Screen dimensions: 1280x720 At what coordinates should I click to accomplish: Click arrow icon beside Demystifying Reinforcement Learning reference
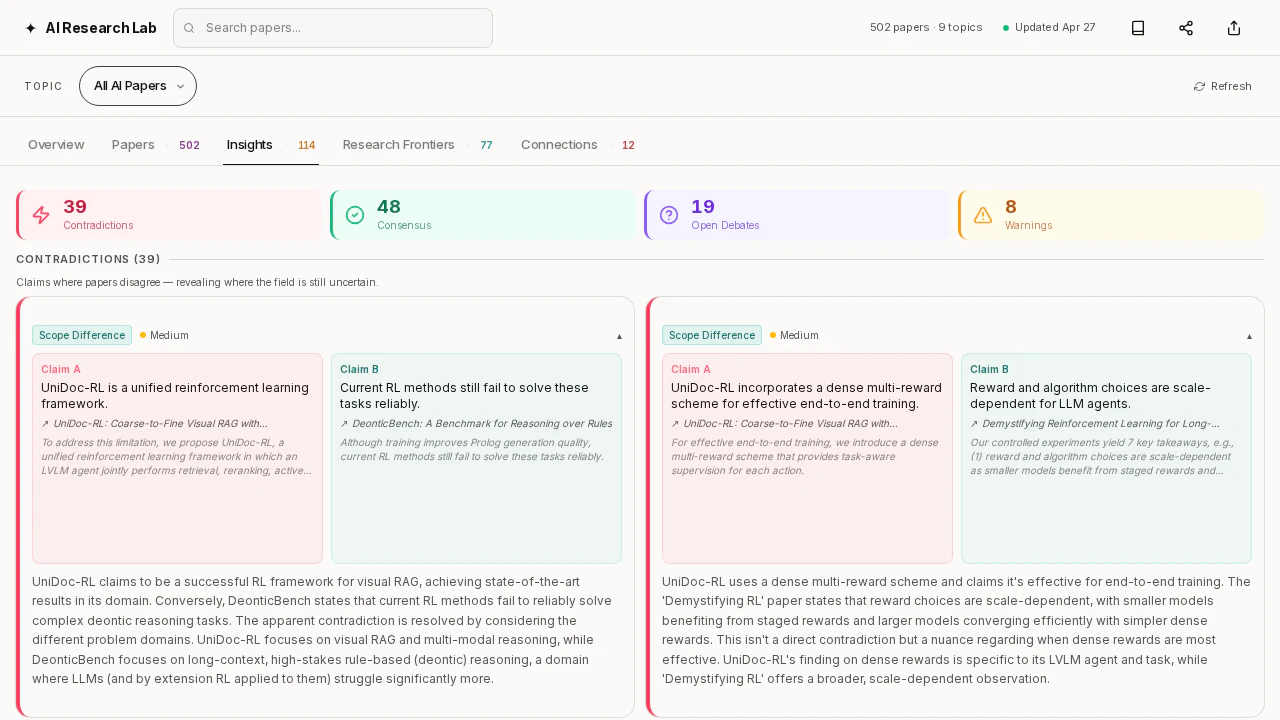[x=974, y=424]
